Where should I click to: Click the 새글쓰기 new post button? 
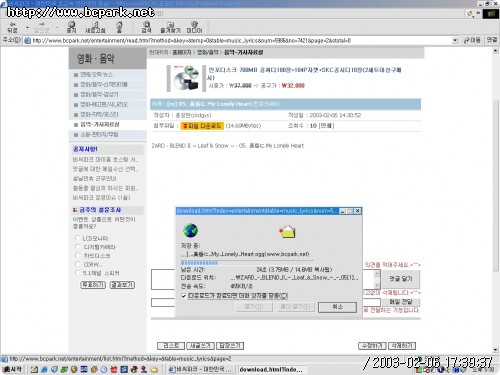coord(200,346)
